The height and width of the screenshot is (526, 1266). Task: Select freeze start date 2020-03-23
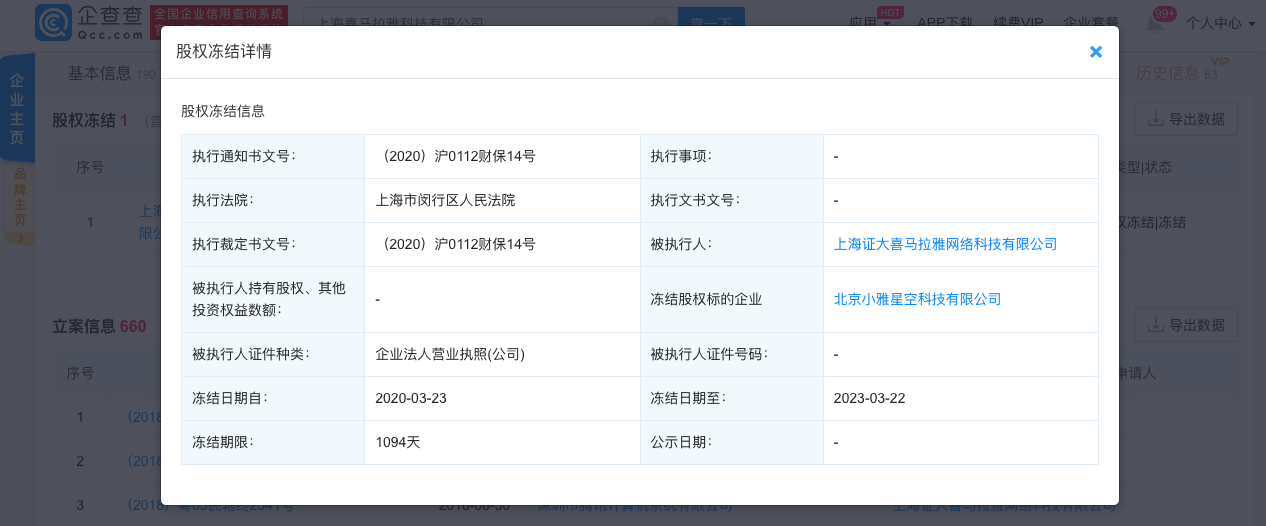point(410,398)
